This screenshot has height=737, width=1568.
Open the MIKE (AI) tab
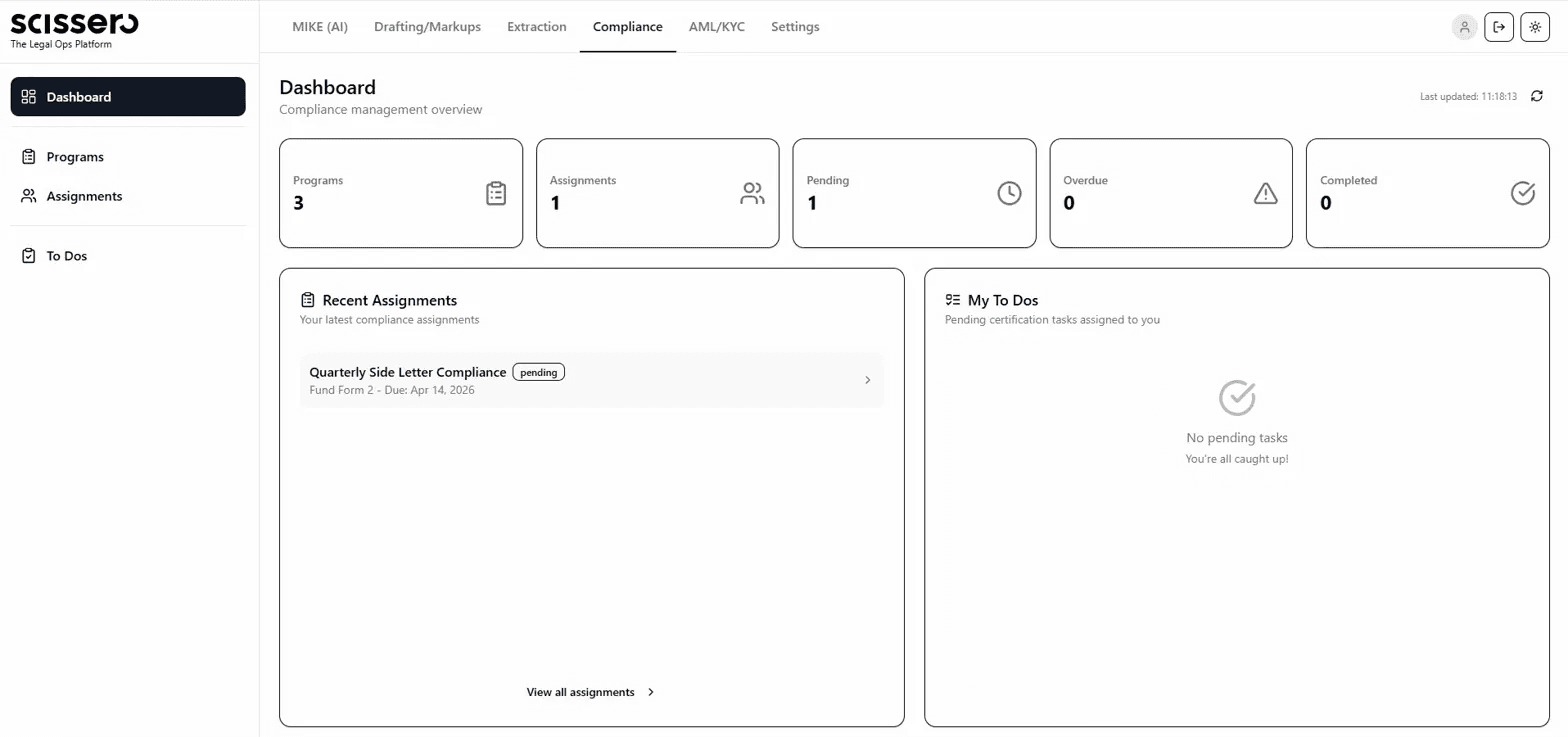pos(320,27)
